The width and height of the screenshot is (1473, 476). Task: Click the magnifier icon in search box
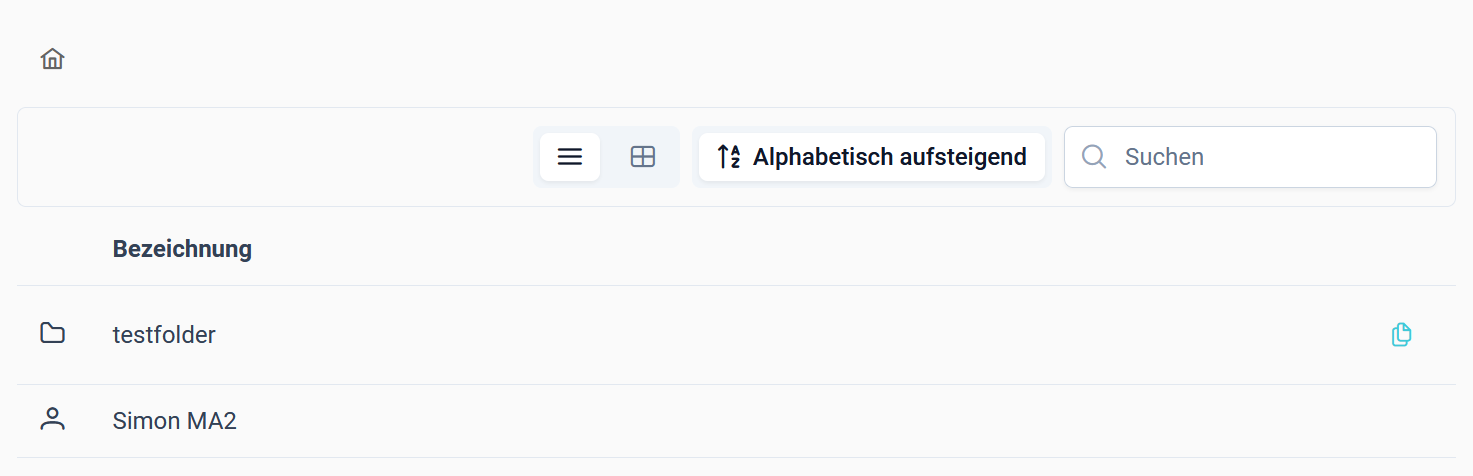click(1094, 157)
